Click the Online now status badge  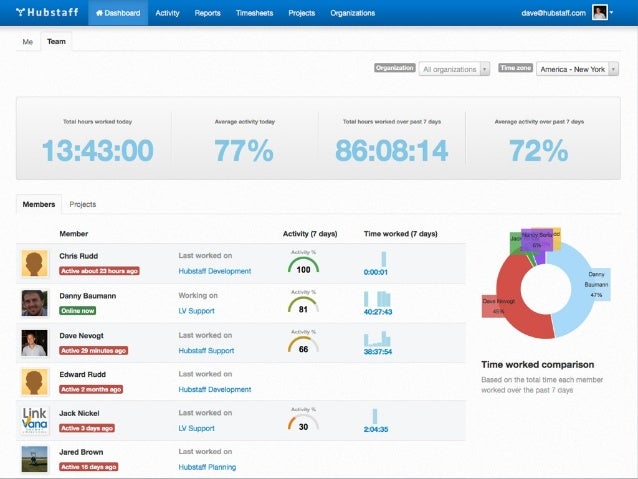coord(78,311)
